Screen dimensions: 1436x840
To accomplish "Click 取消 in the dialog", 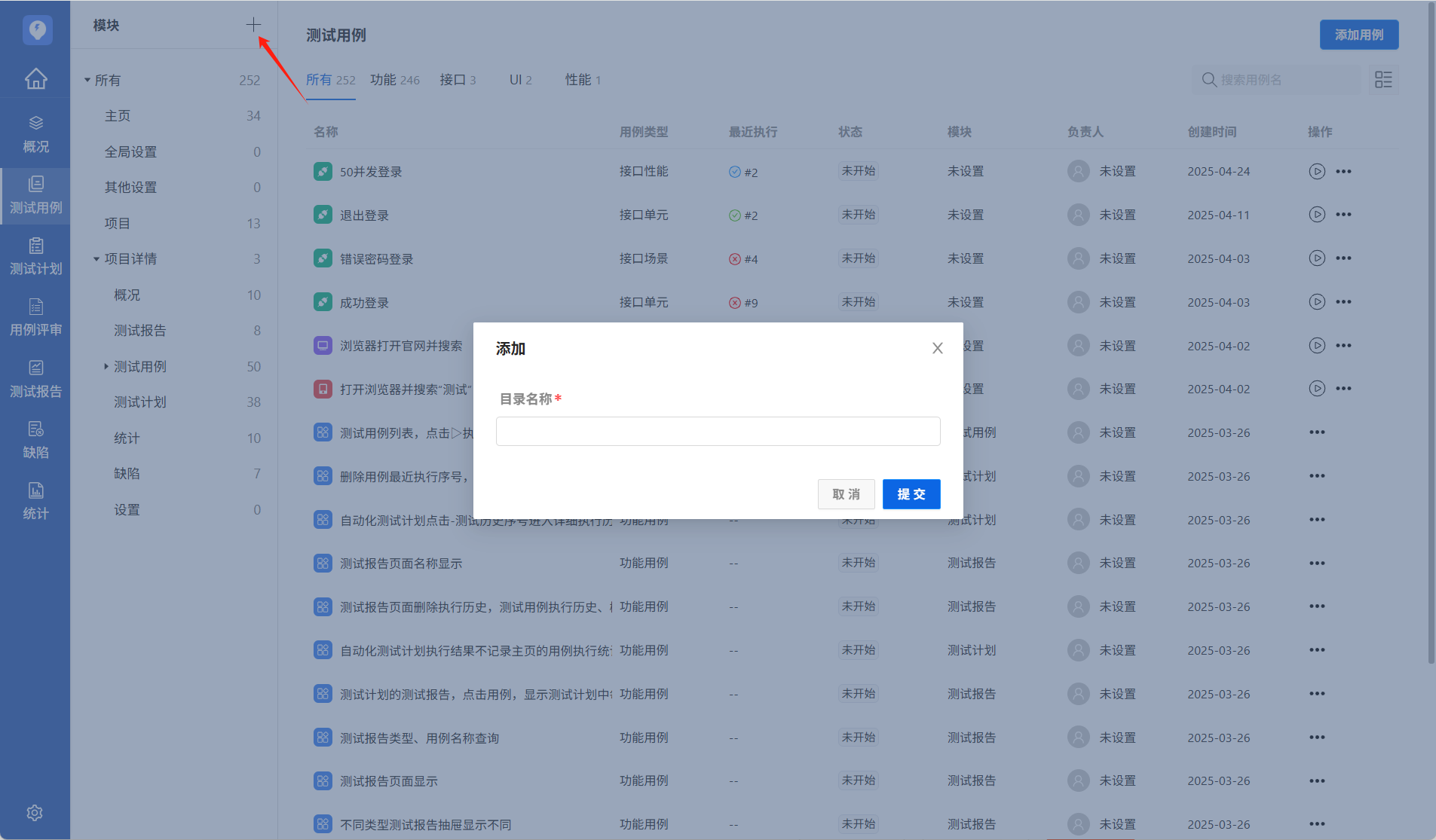I will tap(846, 494).
